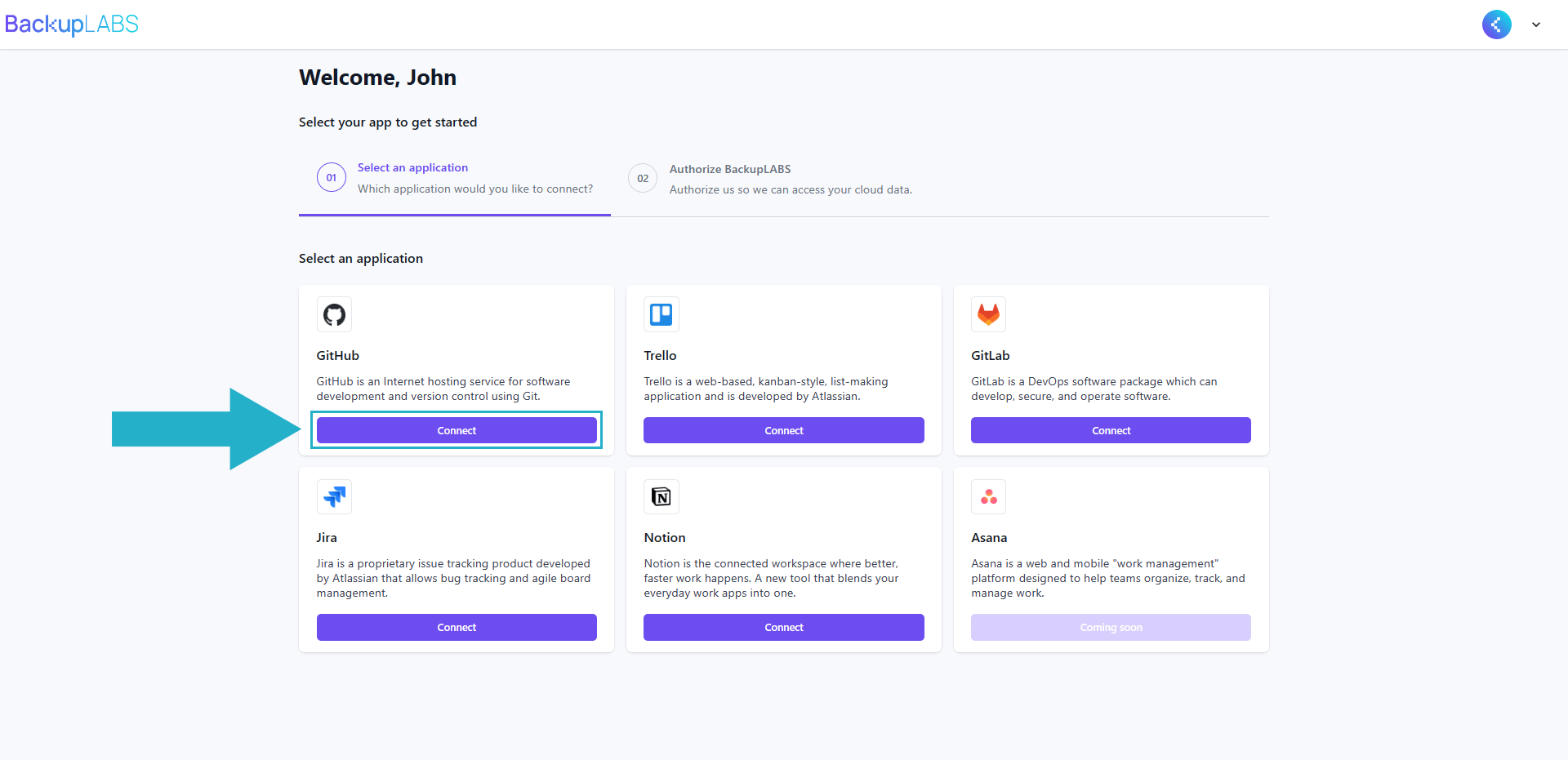Click the 'Select an application' section heading
Screen dimensions: 1568x760
pos(361,259)
